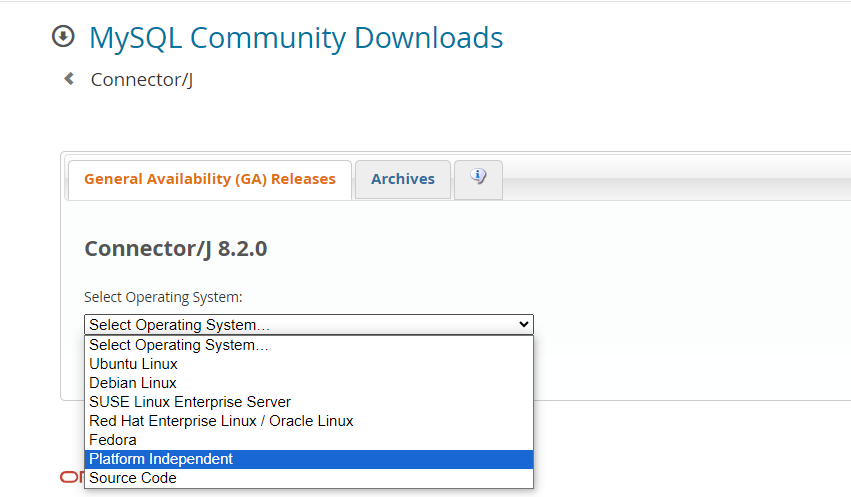Click the Connector/J breadcrumb link

pyautogui.click(x=142, y=80)
